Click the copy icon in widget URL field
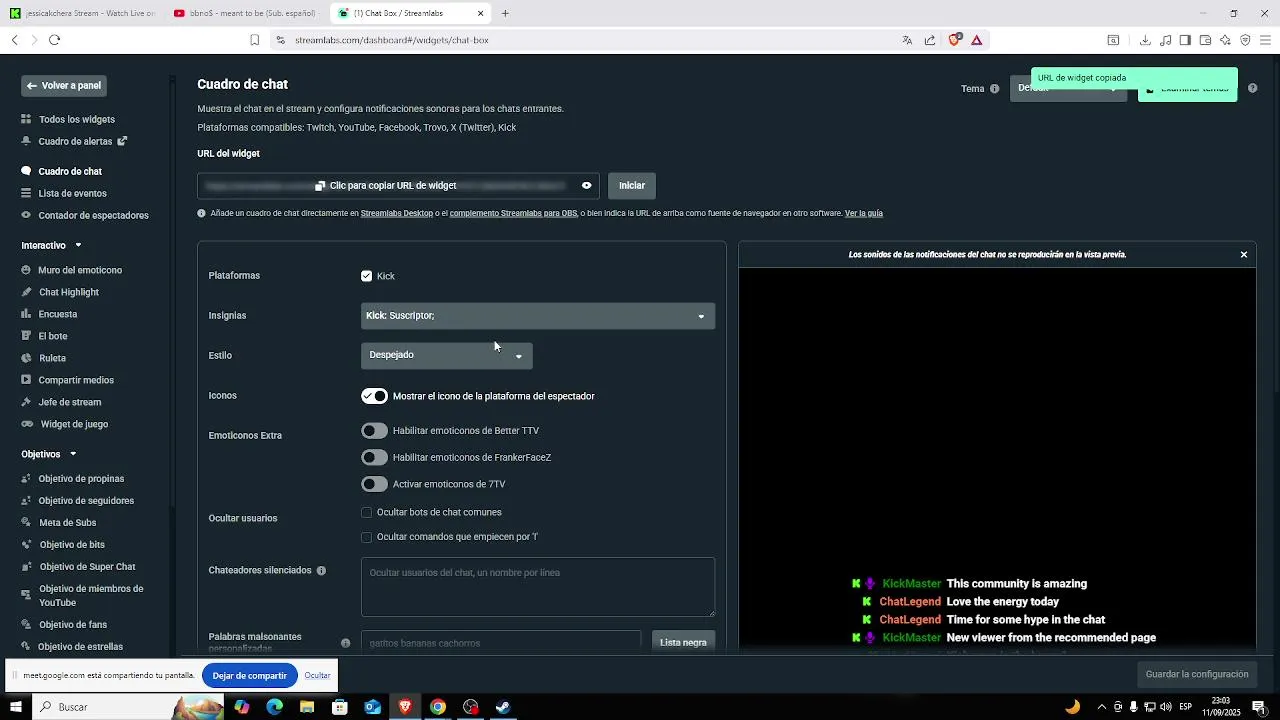 [320, 186]
